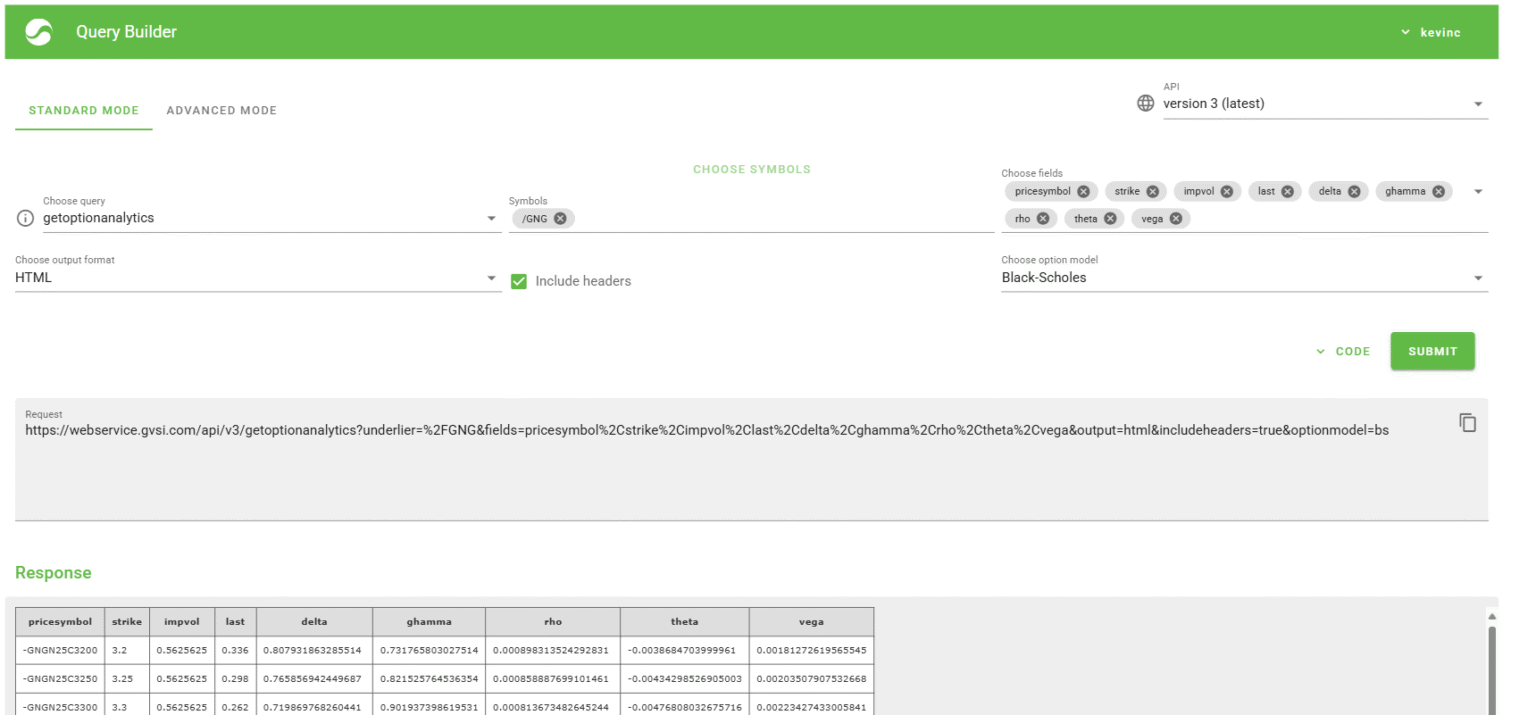Switch to the ADVANCED MODE tab
The width and height of the screenshot is (1536, 715).
click(221, 110)
